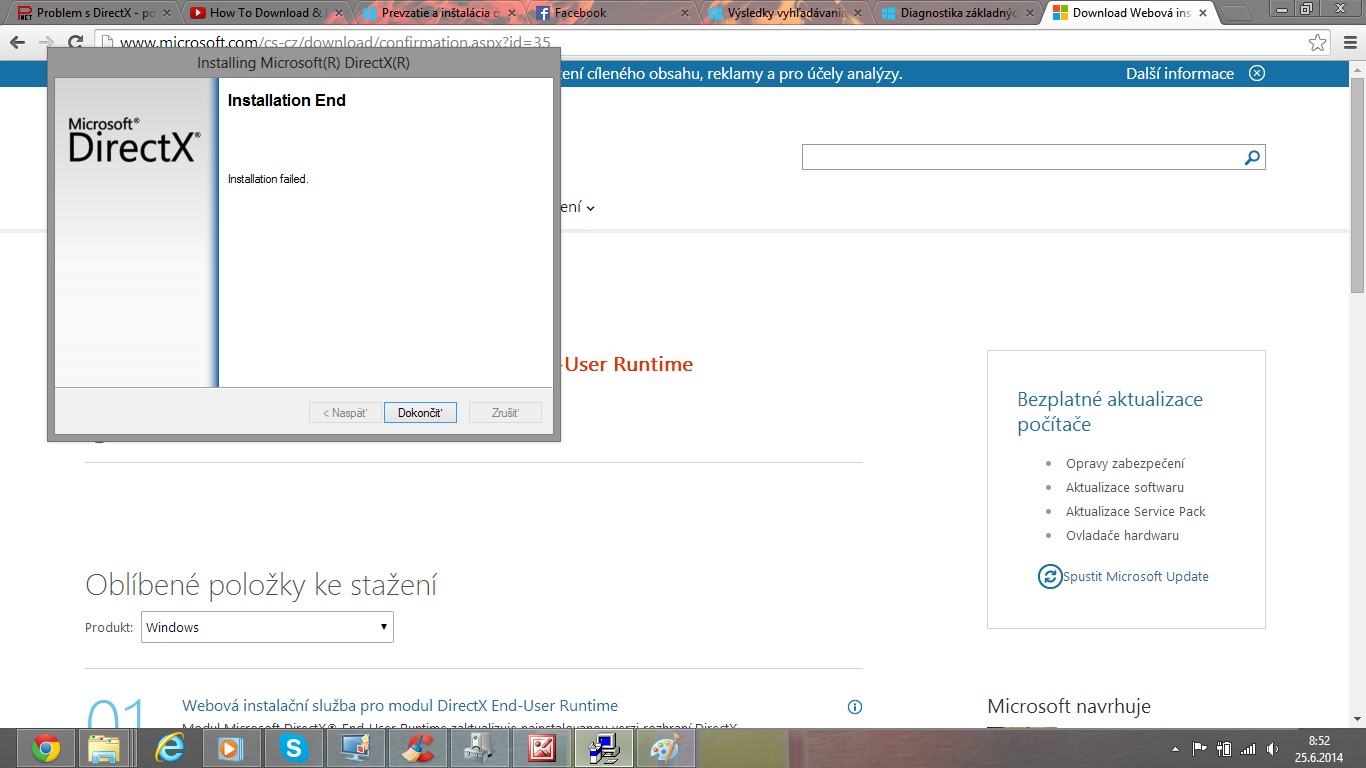Screen dimensions: 1366x768
Task: Click the 'Installation failed.' message text
Action: click(268, 179)
